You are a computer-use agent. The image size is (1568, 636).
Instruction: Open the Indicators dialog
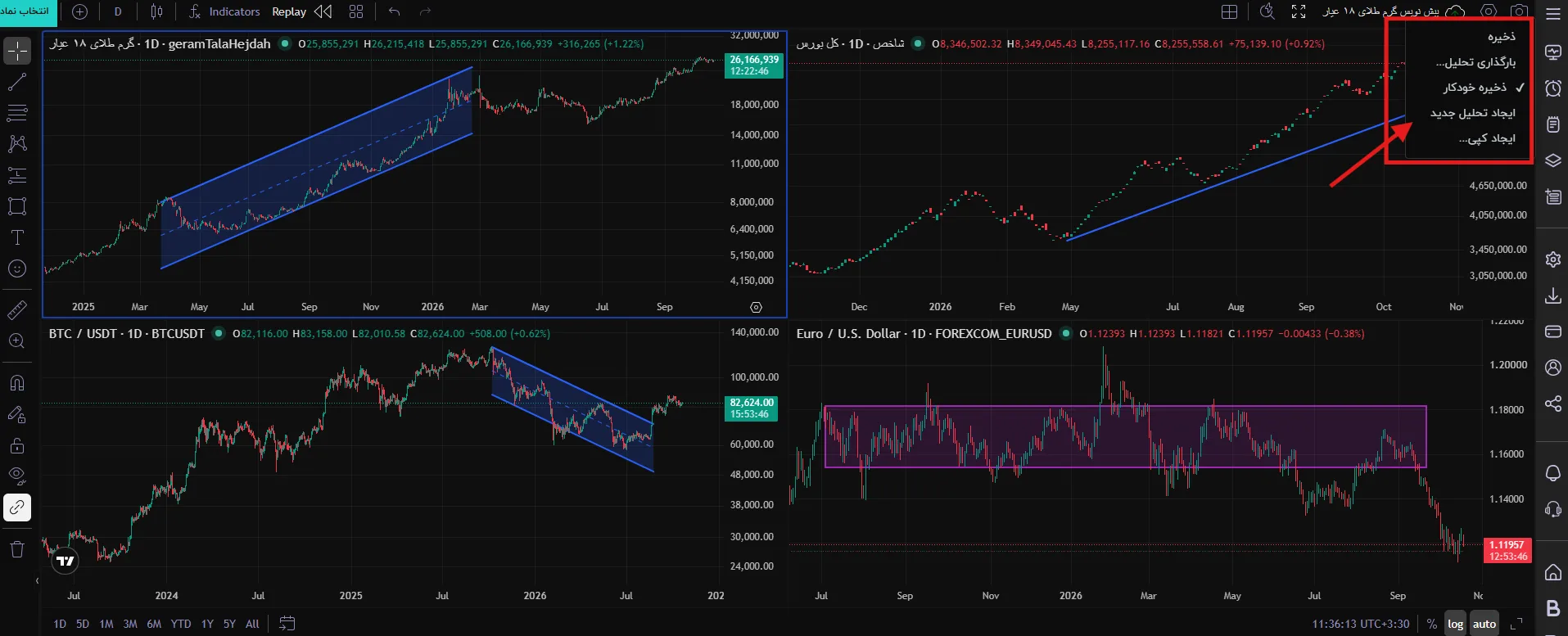(224, 11)
